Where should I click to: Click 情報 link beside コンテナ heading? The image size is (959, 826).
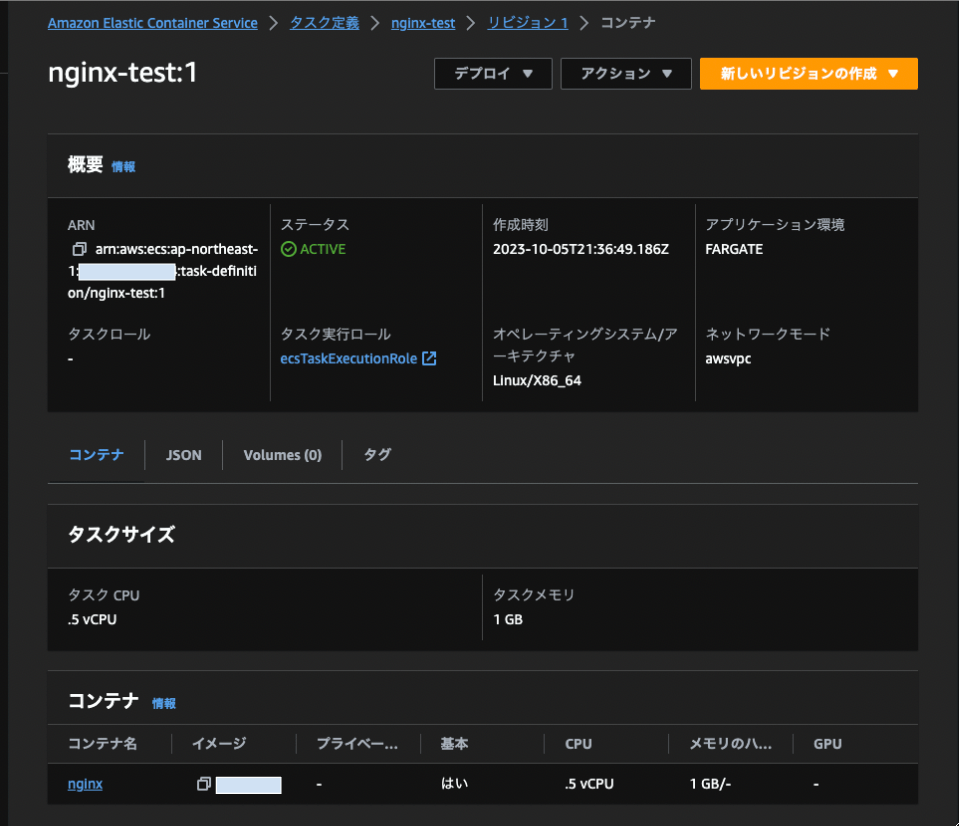pyautogui.click(x=164, y=703)
